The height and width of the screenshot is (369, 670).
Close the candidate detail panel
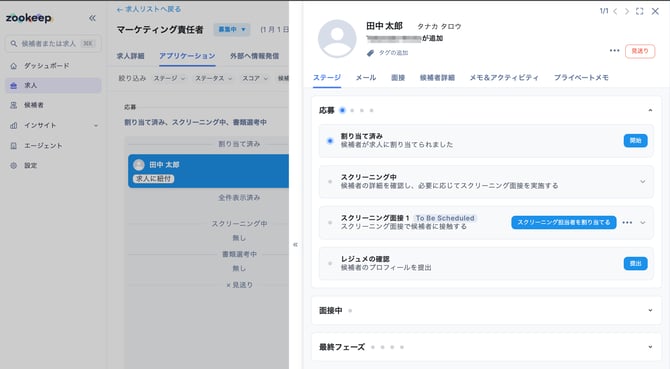(x=655, y=11)
